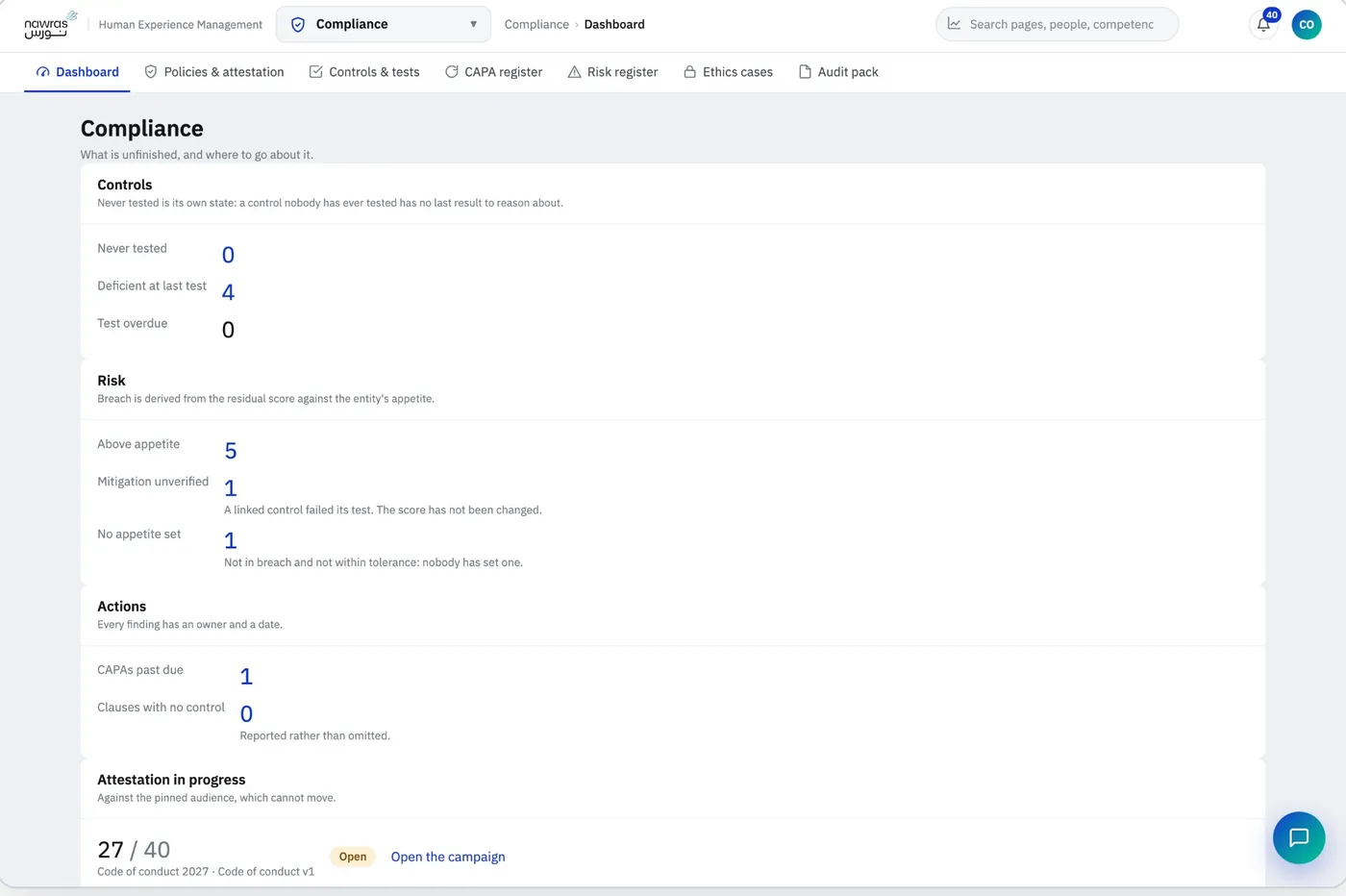Click Open the campaign link
The width and height of the screenshot is (1346, 896).
click(x=448, y=857)
